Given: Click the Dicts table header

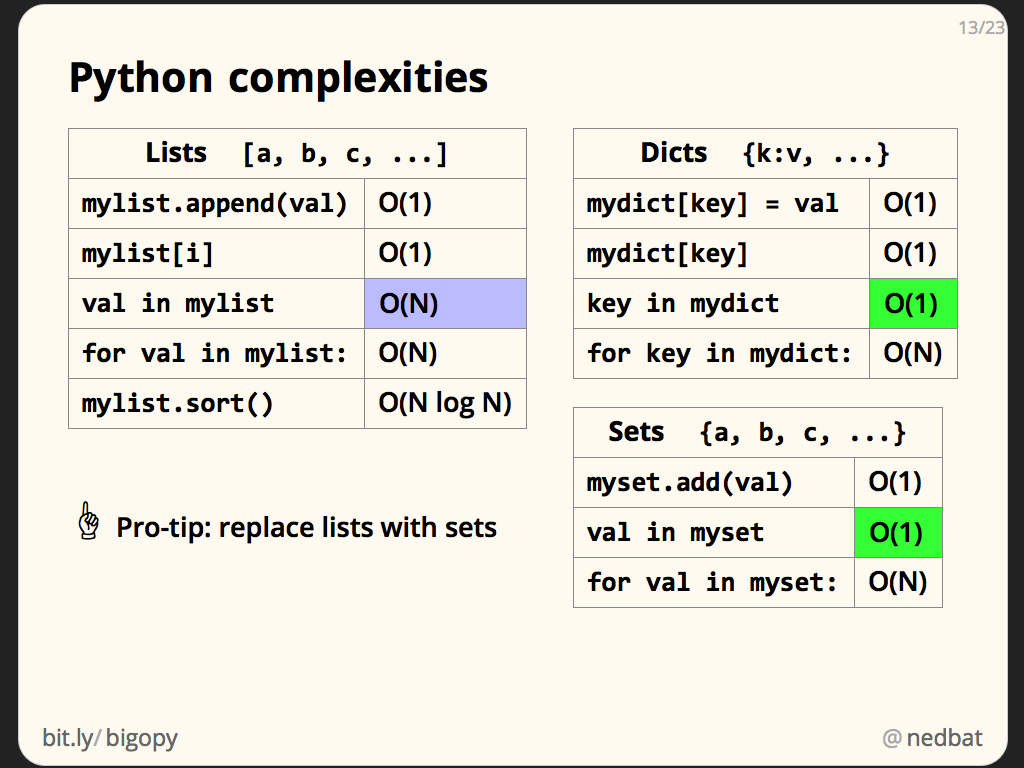Looking at the screenshot, I should point(765,154).
